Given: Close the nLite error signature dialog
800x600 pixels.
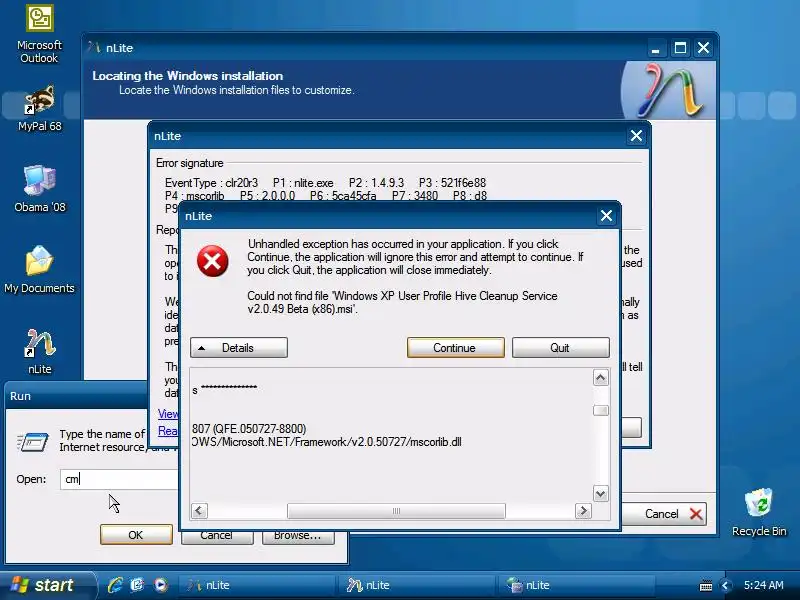Looking at the screenshot, I should (636, 136).
